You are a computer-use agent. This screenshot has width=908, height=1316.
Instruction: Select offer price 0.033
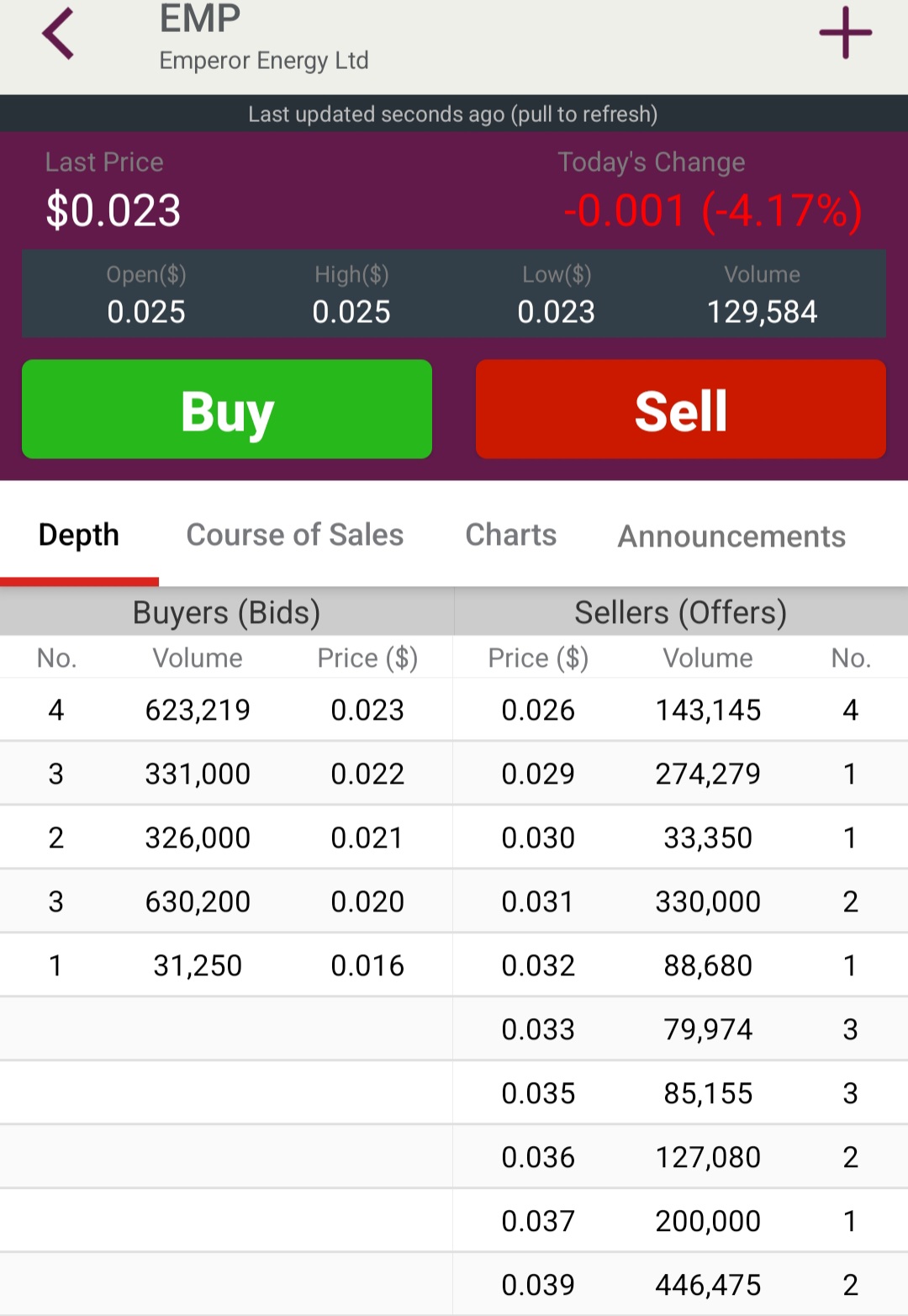point(538,1030)
